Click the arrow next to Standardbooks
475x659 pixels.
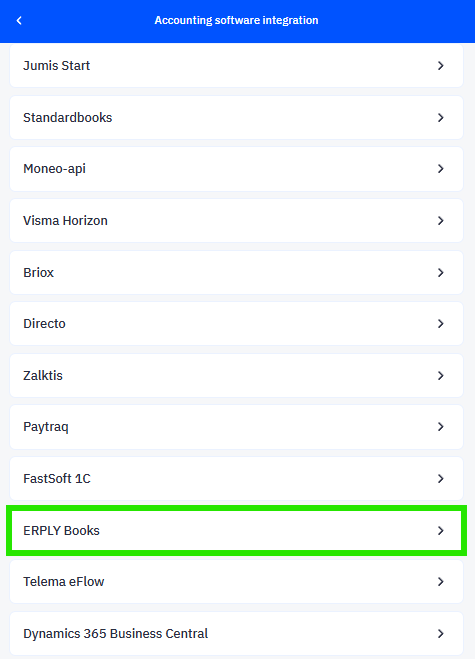pyautogui.click(x=441, y=118)
